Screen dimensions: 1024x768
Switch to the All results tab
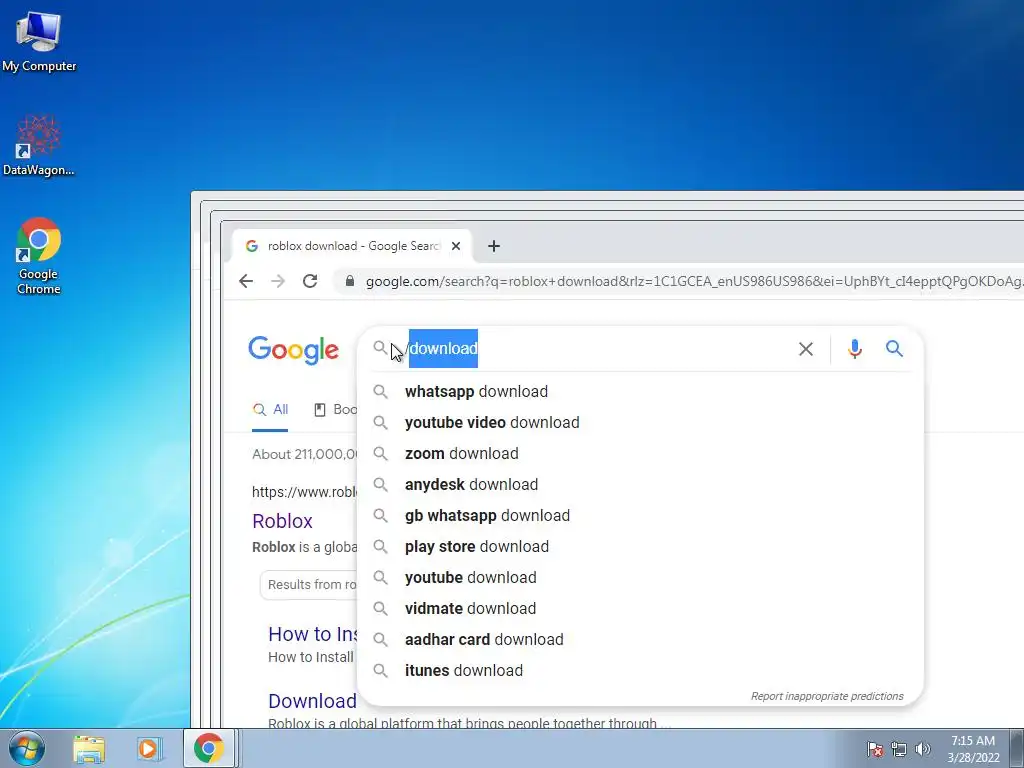[270, 409]
